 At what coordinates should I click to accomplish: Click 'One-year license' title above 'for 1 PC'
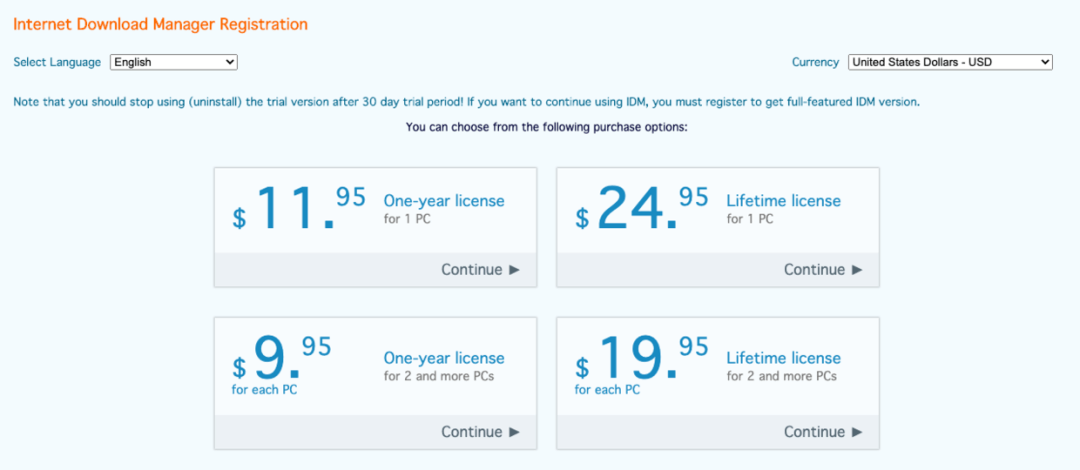(x=444, y=201)
